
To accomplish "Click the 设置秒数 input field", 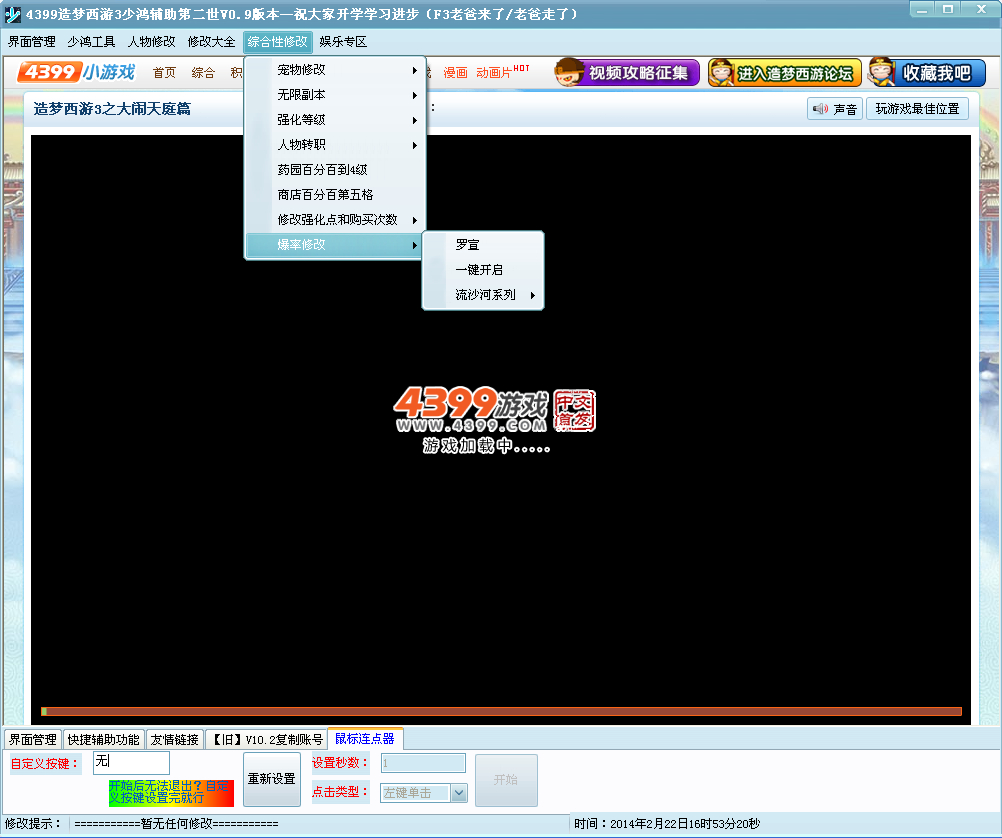I will point(423,763).
